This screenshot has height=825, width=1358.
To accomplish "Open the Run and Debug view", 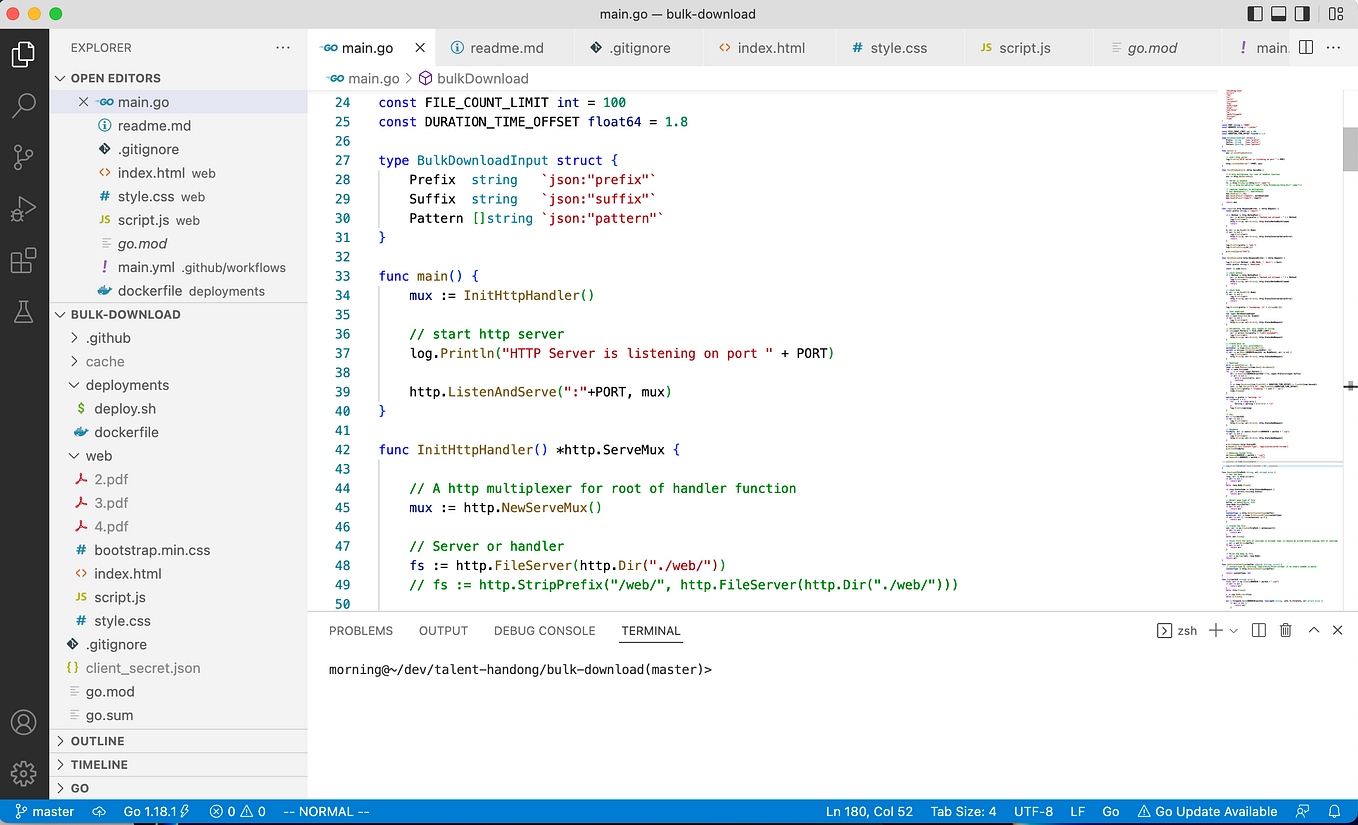I will 24,209.
